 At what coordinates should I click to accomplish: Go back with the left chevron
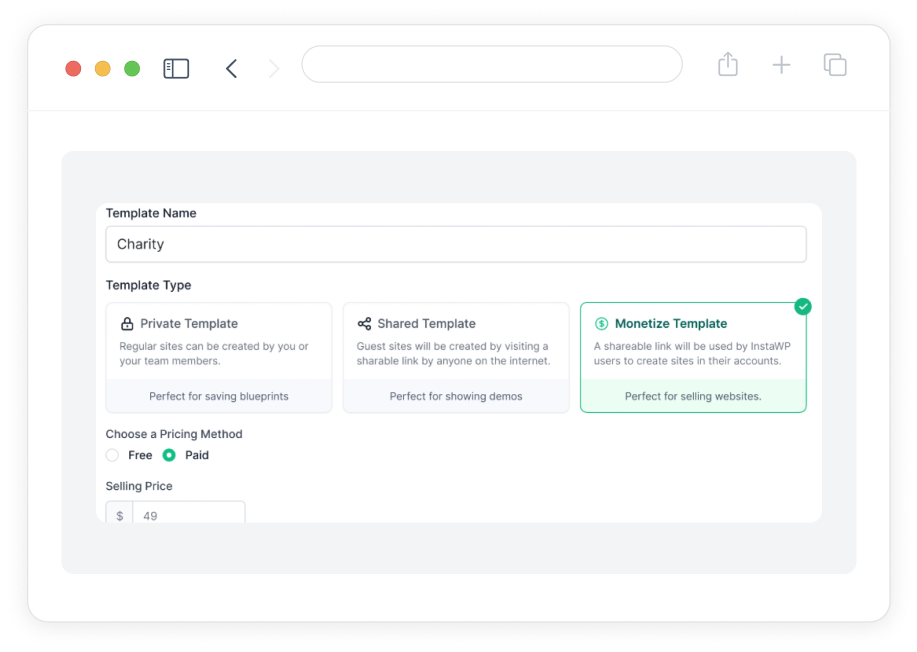(x=232, y=68)
